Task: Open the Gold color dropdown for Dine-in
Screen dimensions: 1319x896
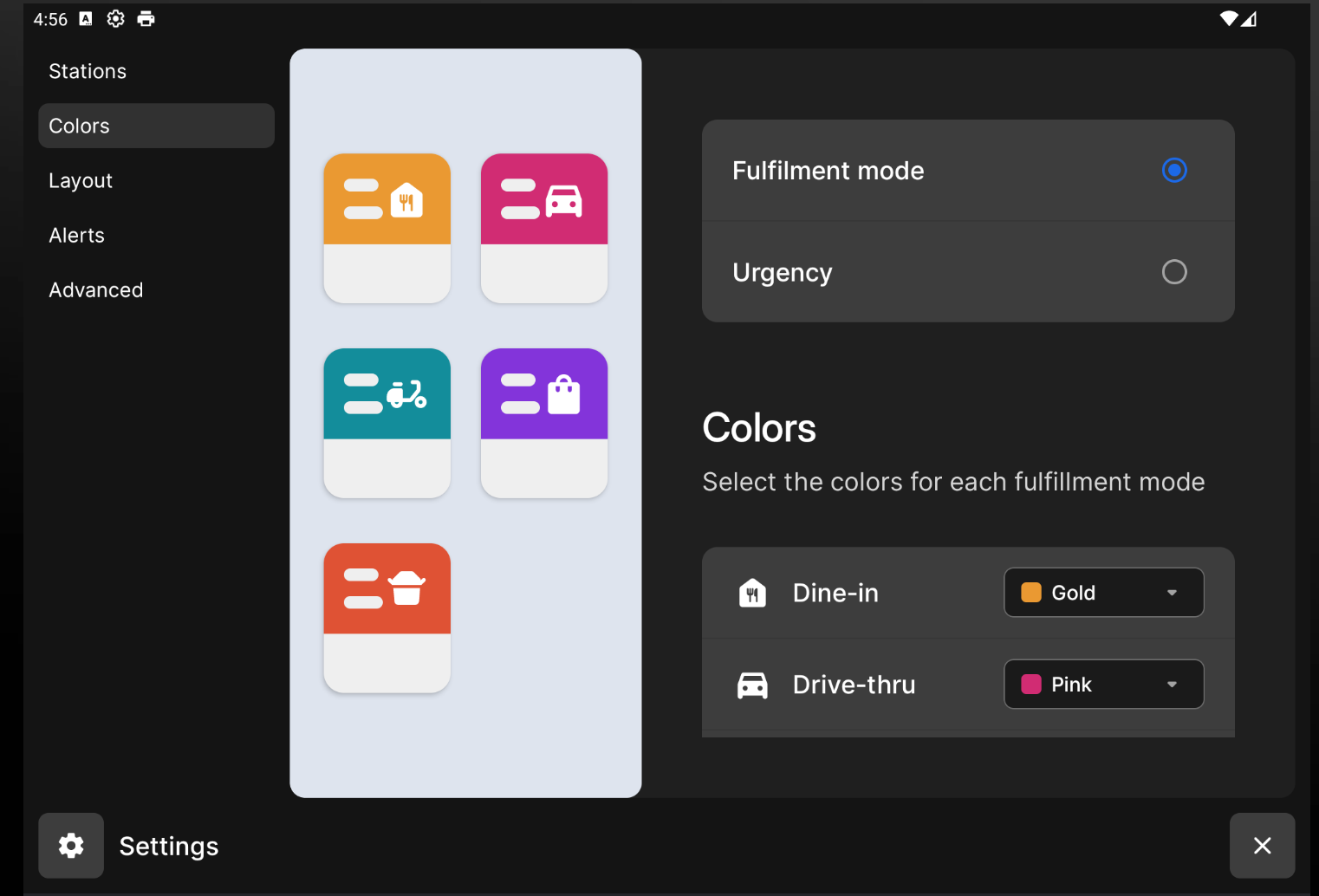Action: [1103, 593]
